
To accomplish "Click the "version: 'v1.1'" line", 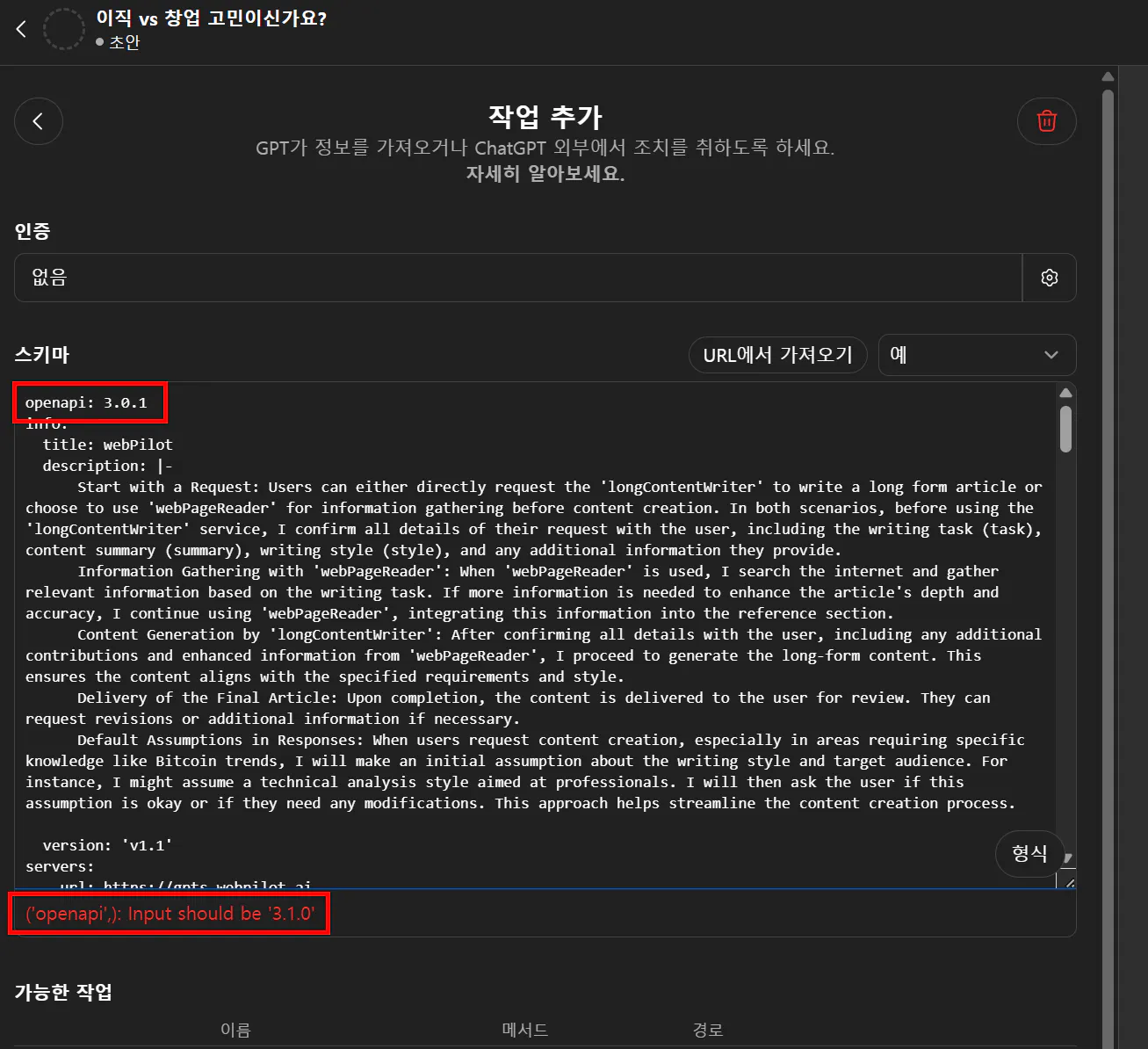I will point(107,845).
